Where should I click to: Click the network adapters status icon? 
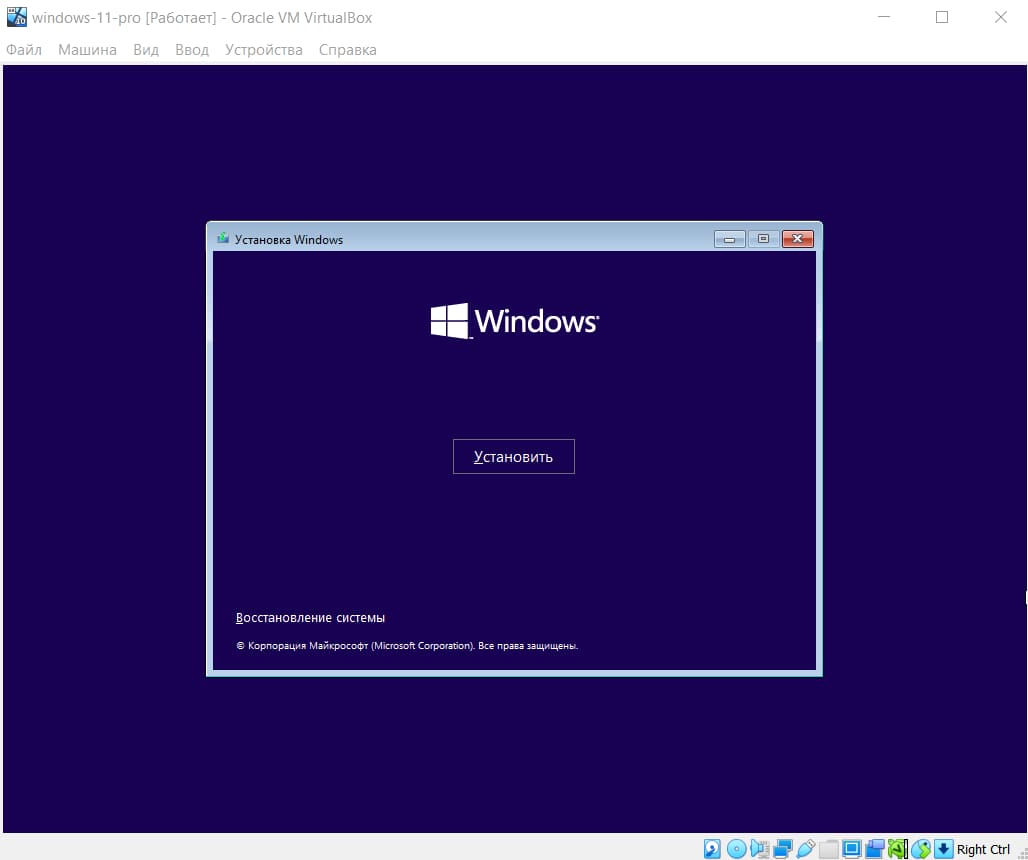782,849
